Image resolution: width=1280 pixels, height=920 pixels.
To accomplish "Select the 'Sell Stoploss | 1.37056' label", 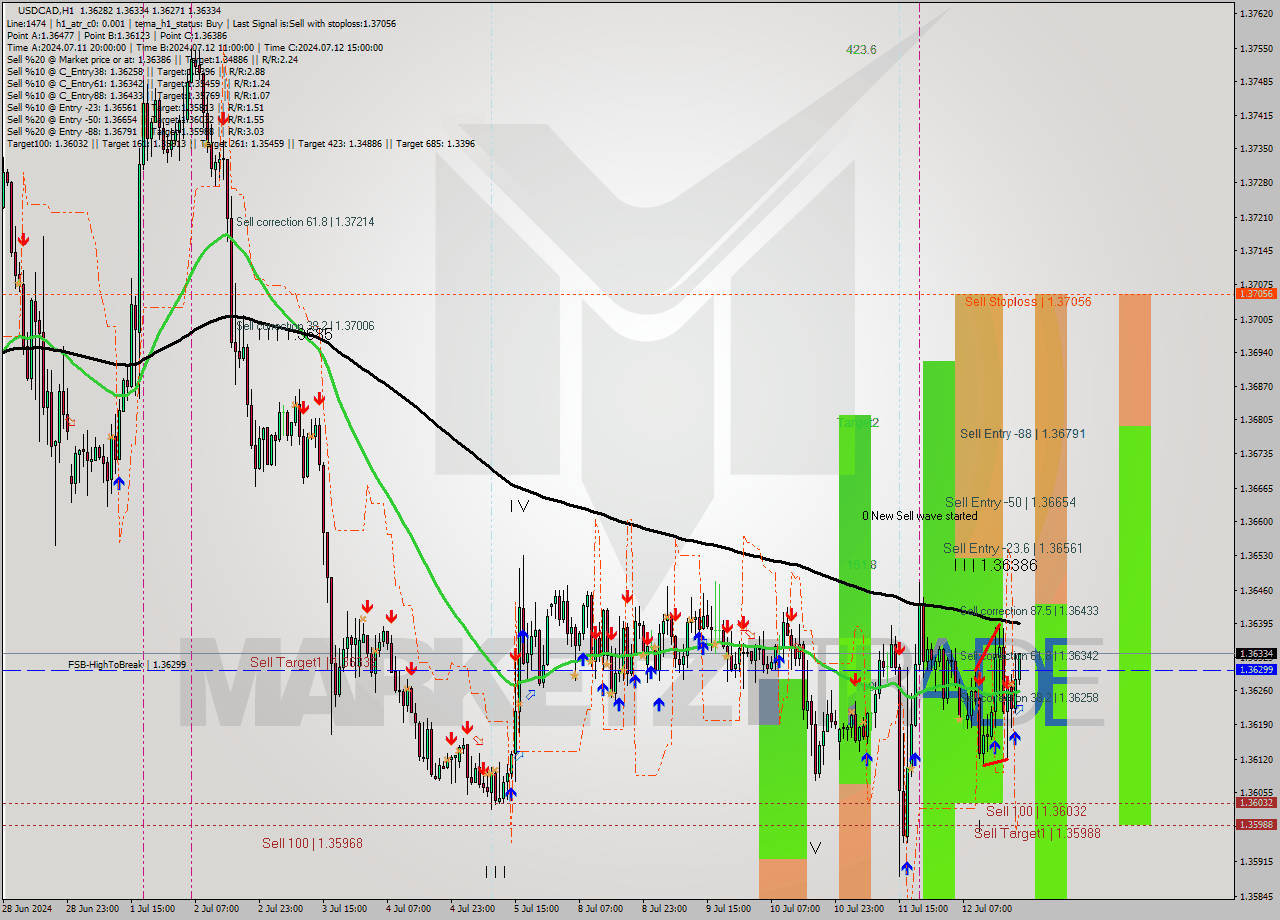I will (x=1028, y=301).
